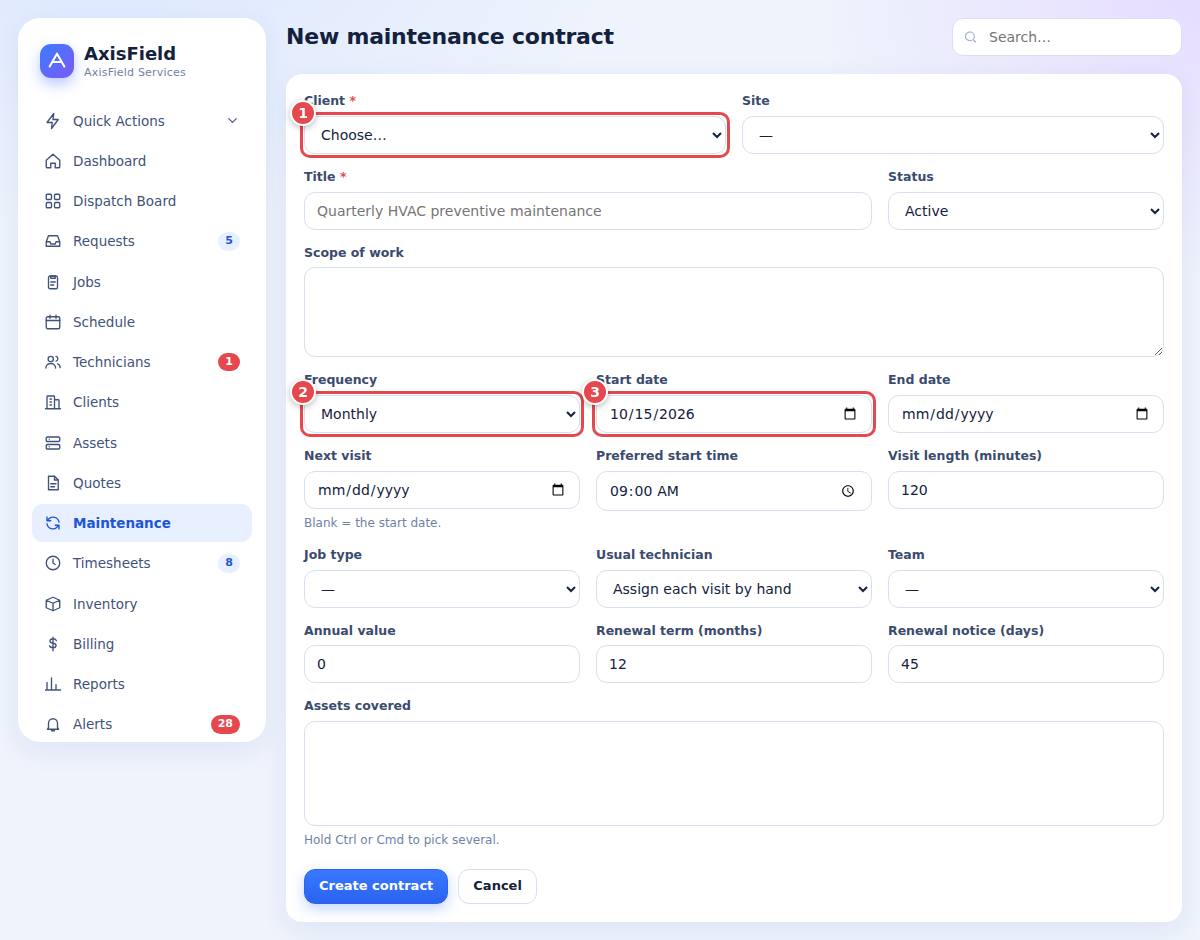Click the Annual value field
The image size is (1200, 940).
(442, 664)
